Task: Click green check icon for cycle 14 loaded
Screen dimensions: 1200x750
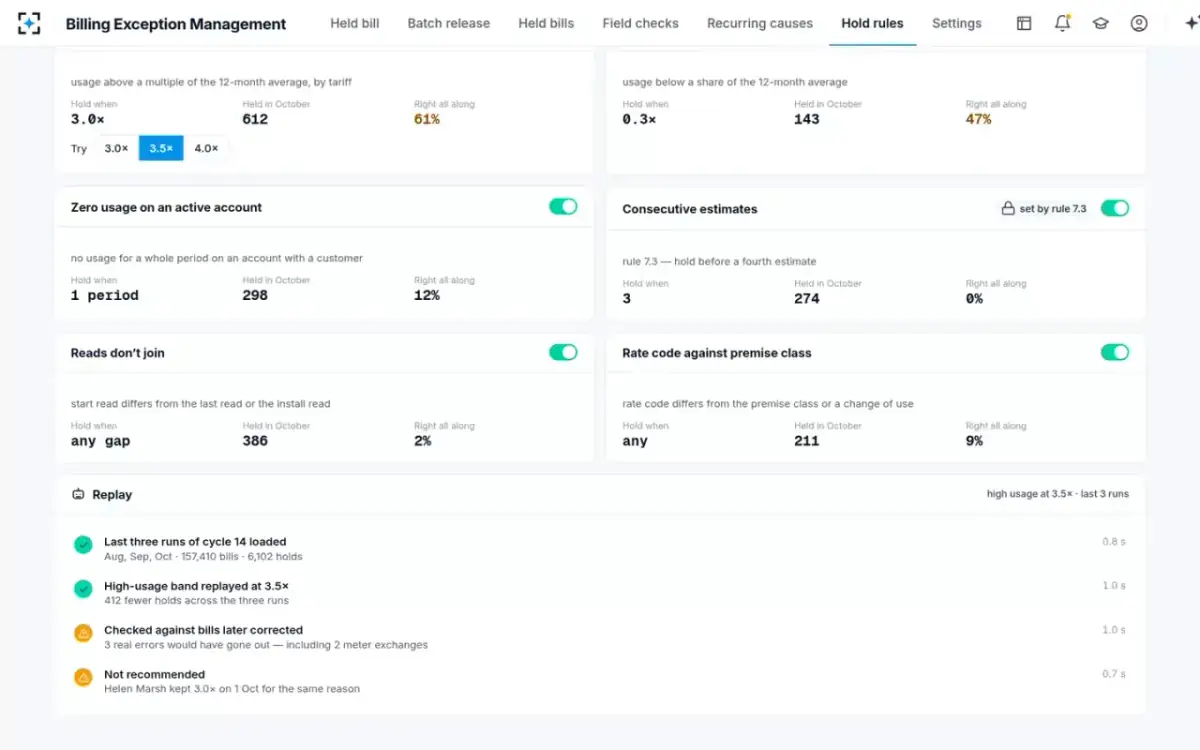Action: tap(84, 545)
